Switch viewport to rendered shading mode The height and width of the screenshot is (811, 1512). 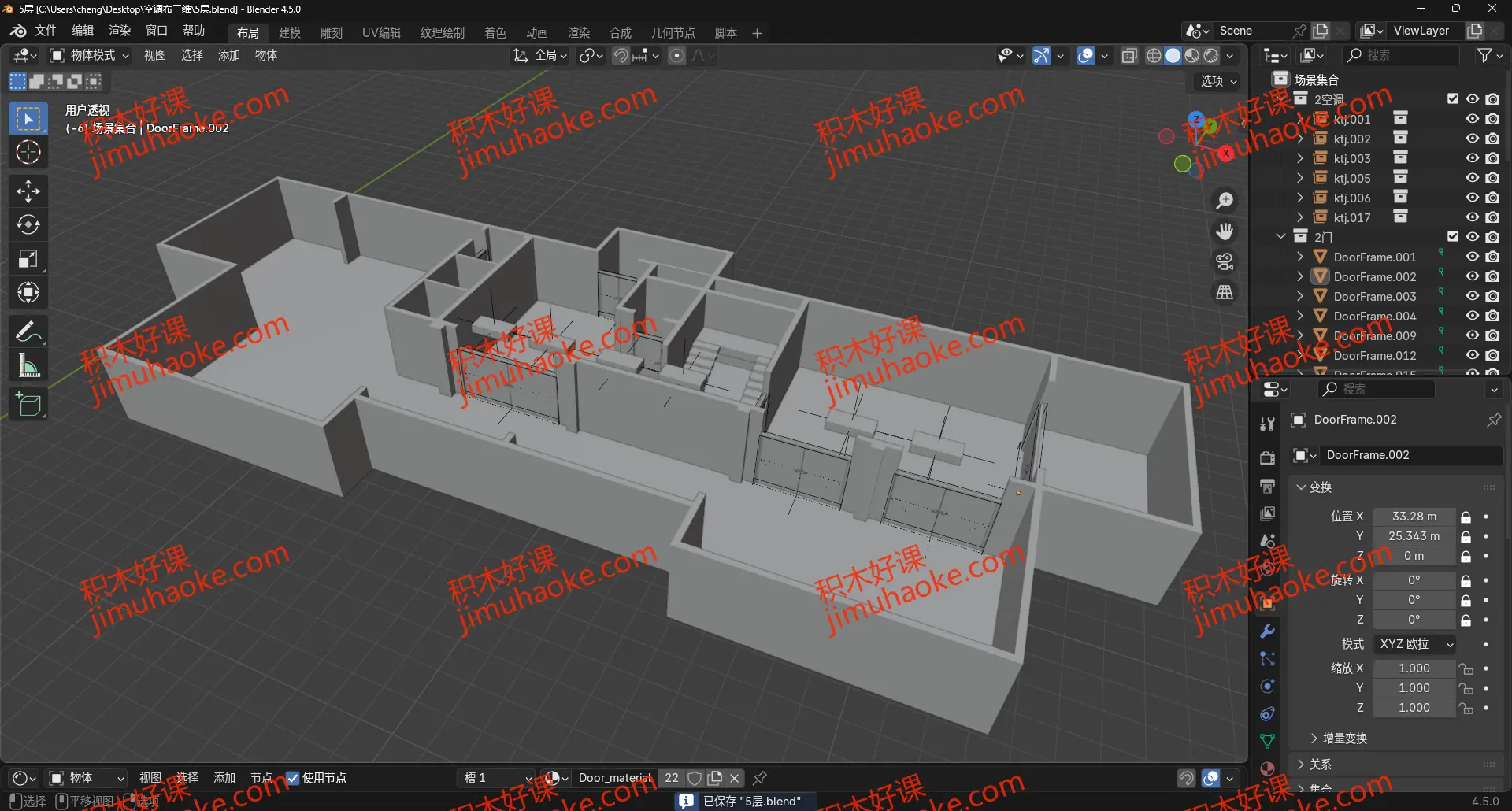click(1212, 55)
